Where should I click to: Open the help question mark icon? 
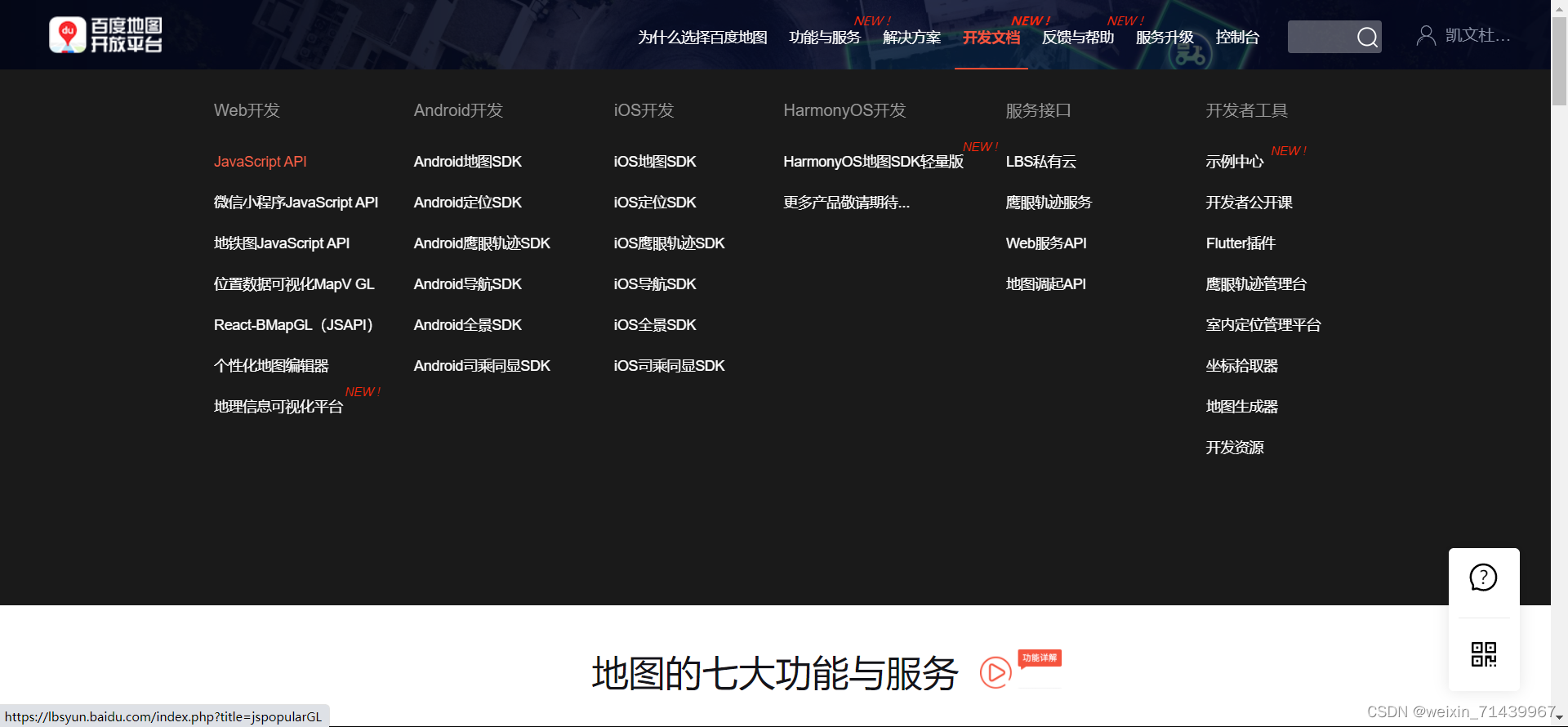click(1483, 578)
